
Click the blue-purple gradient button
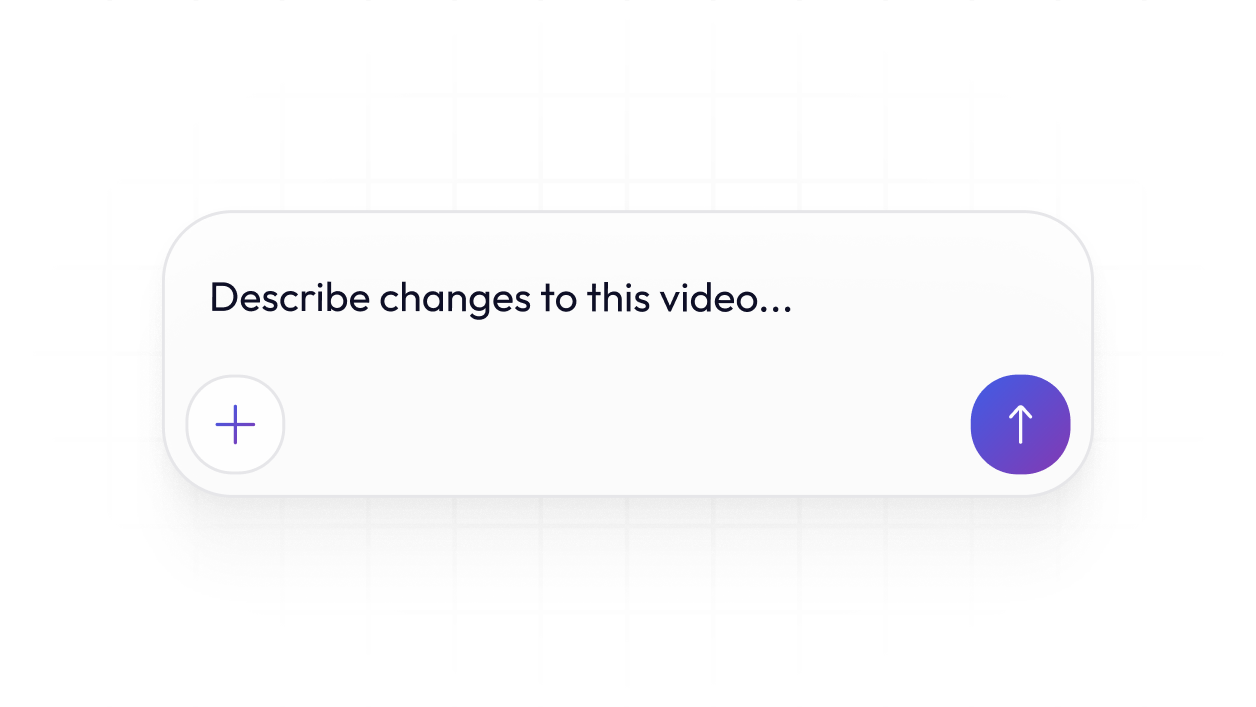pos(1020,425)
